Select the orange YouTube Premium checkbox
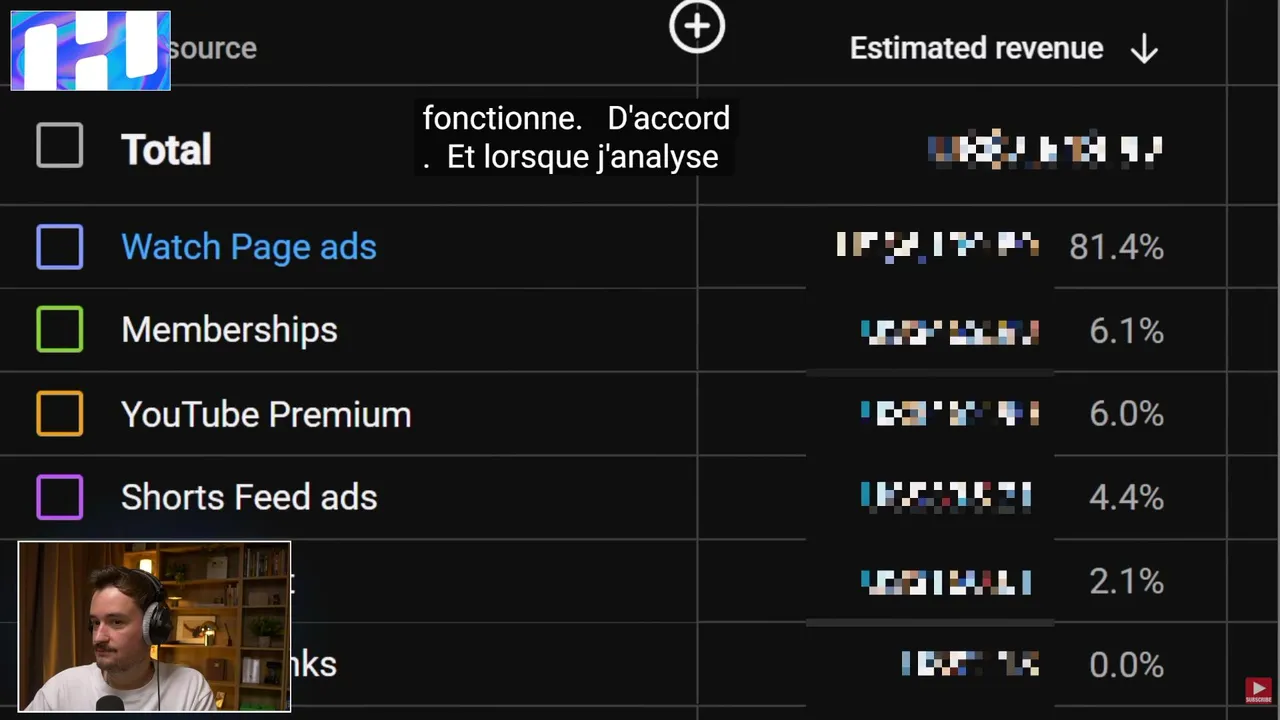1280x720 pixels. pyautogui.click(x=60, y=414)
